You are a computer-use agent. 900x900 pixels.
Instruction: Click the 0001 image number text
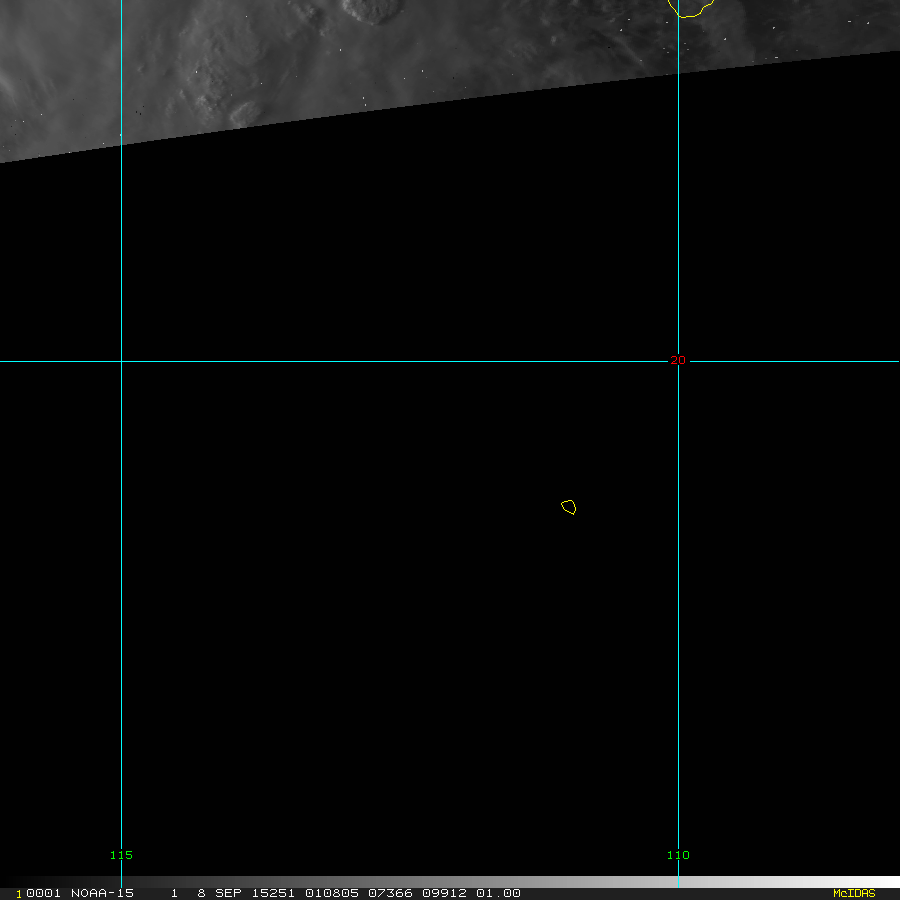[x=44, y=893]
